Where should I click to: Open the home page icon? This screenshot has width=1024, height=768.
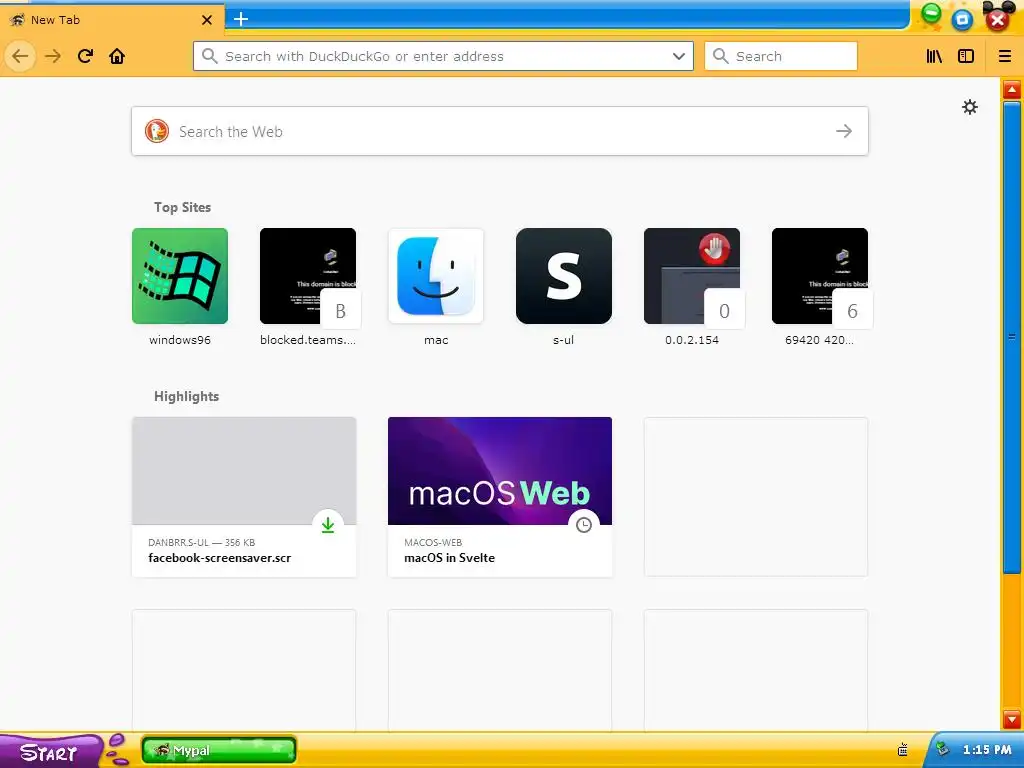click(117, 56)
